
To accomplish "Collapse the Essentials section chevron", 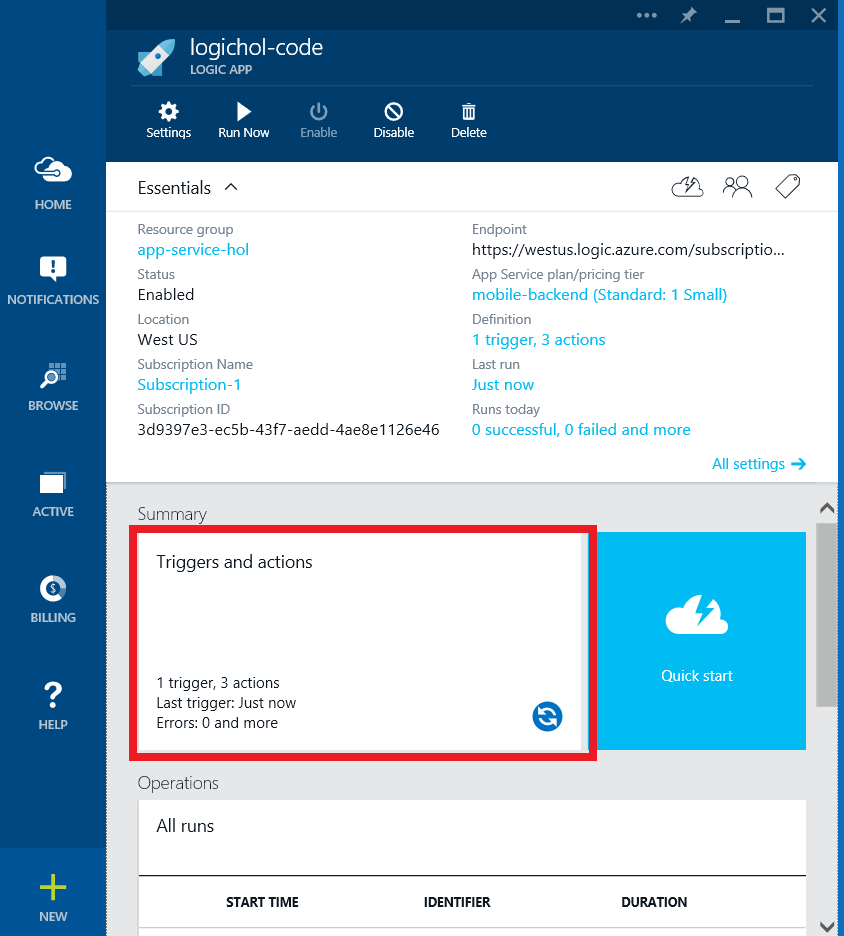I will pyautogui.click(x=231, y=187).
